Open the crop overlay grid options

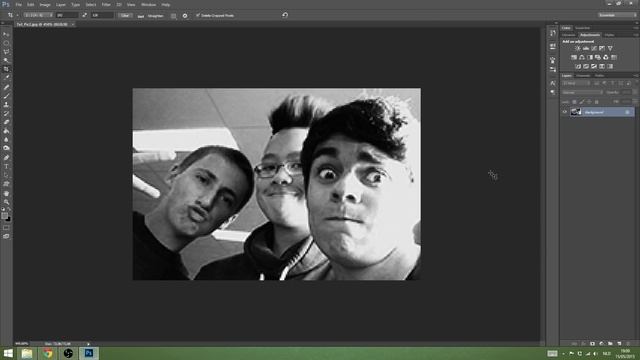click(x=173, y=16)
